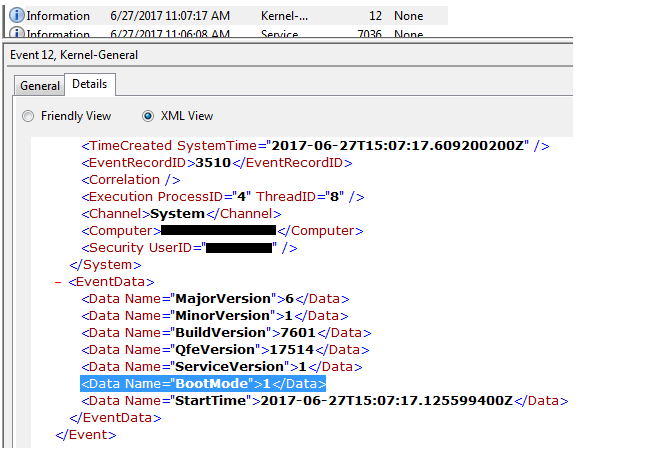Click the 6/27/2017 11:07:17 AM date cell
Image resolution: width=647 pixels, height=459 pixels.
(170, 16)
